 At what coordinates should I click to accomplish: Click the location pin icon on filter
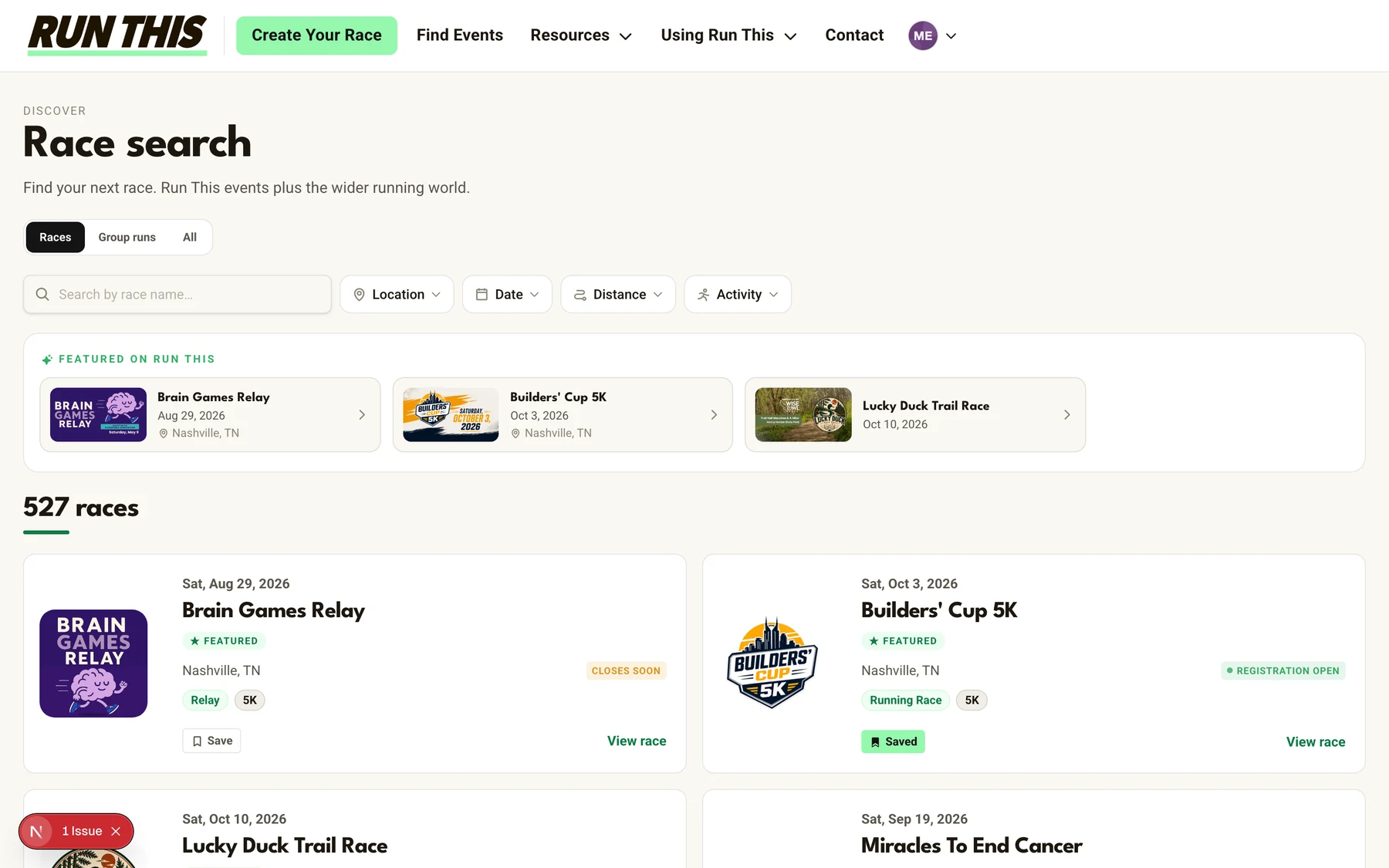(x=359, y=294)
